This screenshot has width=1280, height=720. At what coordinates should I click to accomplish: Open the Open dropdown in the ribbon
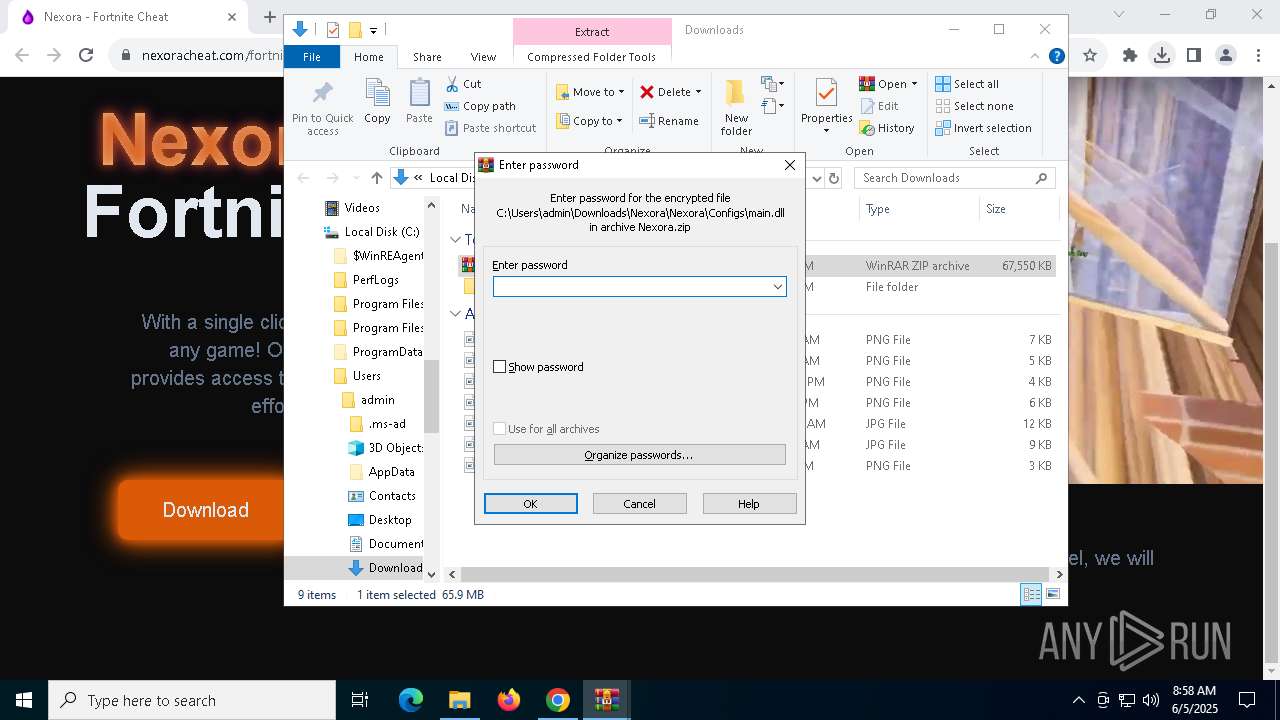click(888, 84)
